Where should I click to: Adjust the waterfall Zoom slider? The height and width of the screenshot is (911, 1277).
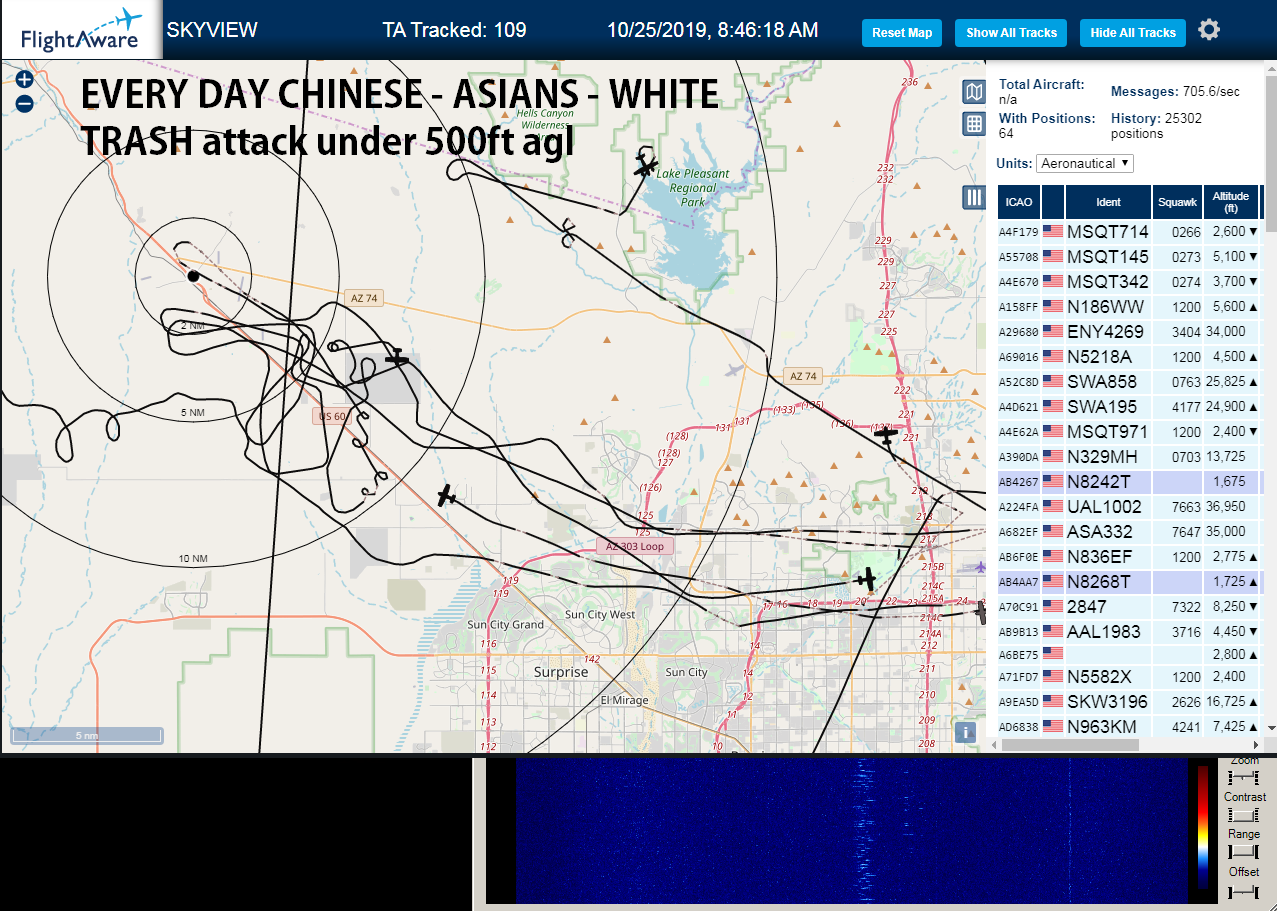[1244, 777]
